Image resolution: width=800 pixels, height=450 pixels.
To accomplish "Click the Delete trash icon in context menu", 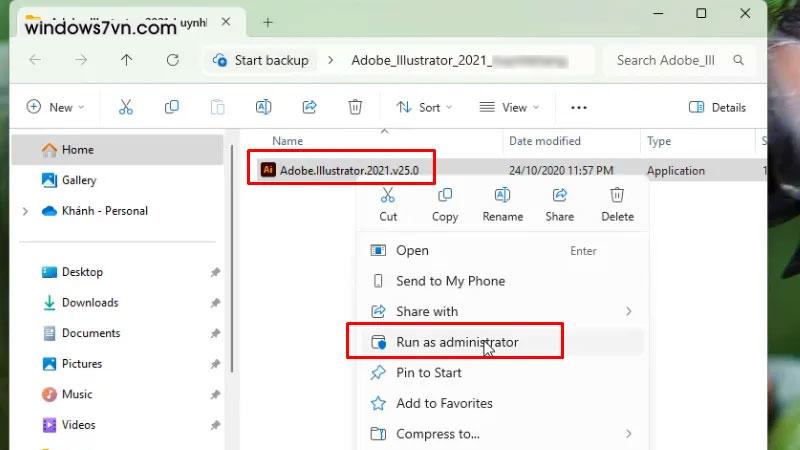I will pyautogui.click(x=617, y=196).
